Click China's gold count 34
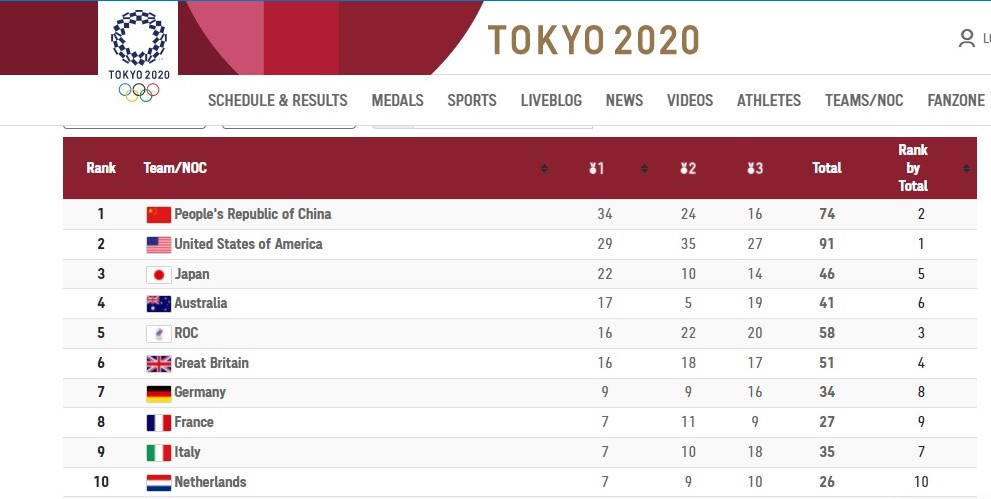991x499 pixels. pyautogui.click(x=605, y=214)
